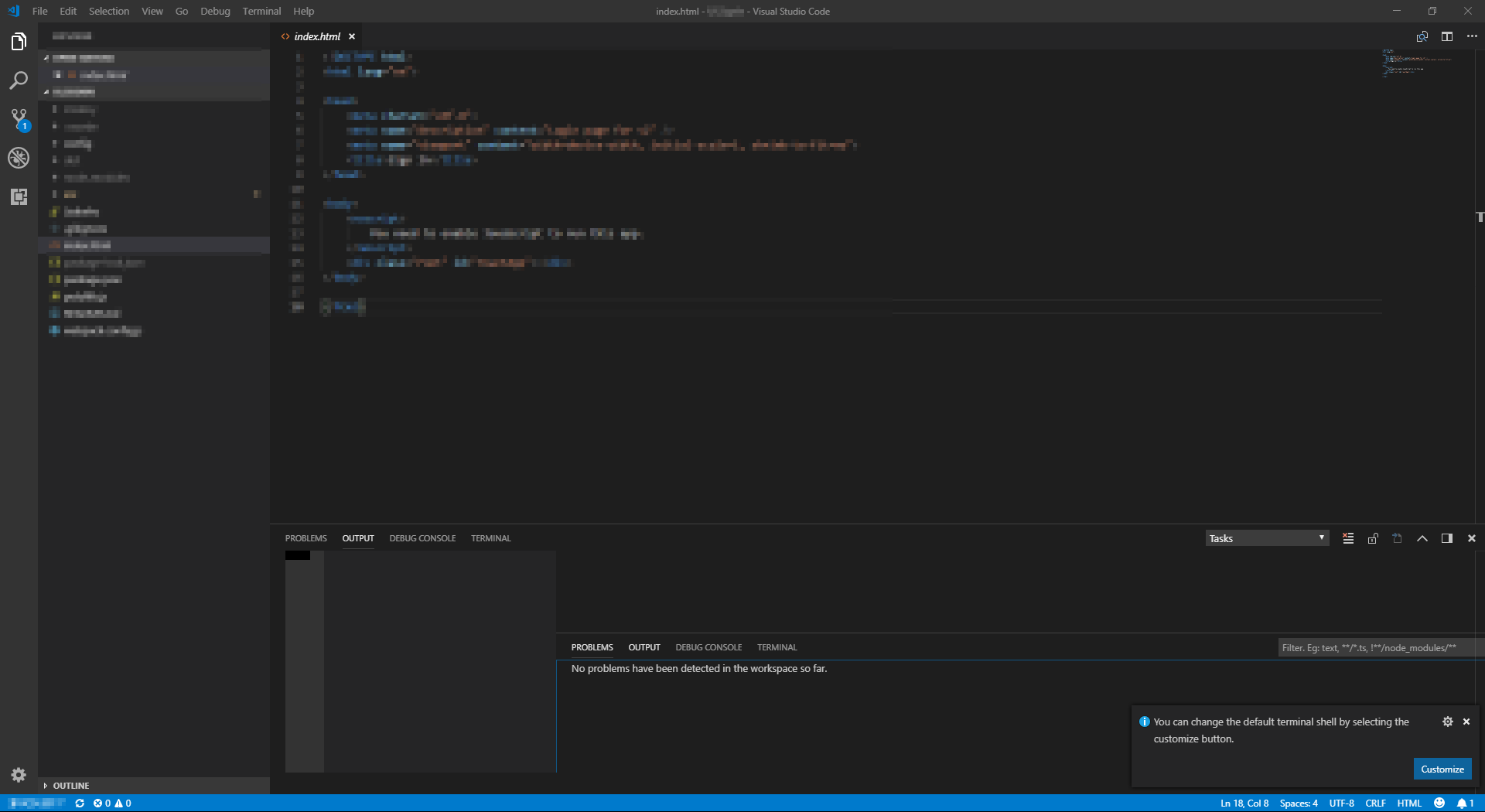This screenshot has width=1485, height=812.
Task: Open the TERMINAL tab left of Tasks dropdown
Action: pos(491,538)
